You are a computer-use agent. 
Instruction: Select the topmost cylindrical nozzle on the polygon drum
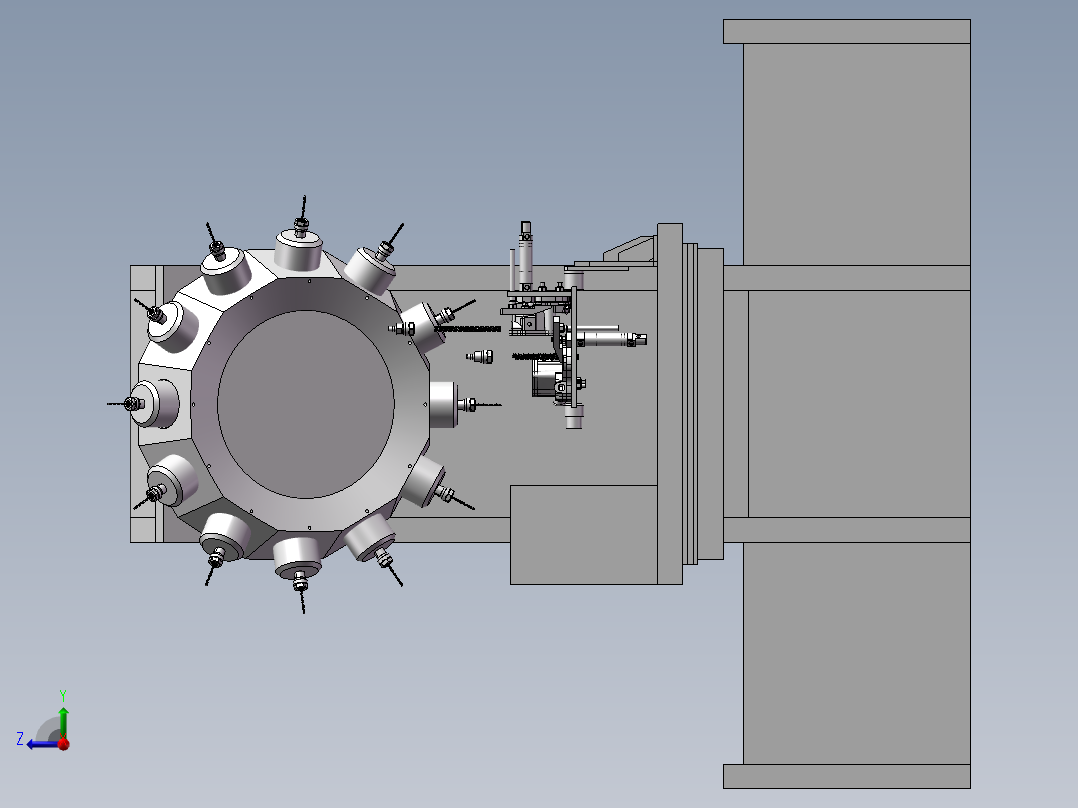tap(299, 250)
